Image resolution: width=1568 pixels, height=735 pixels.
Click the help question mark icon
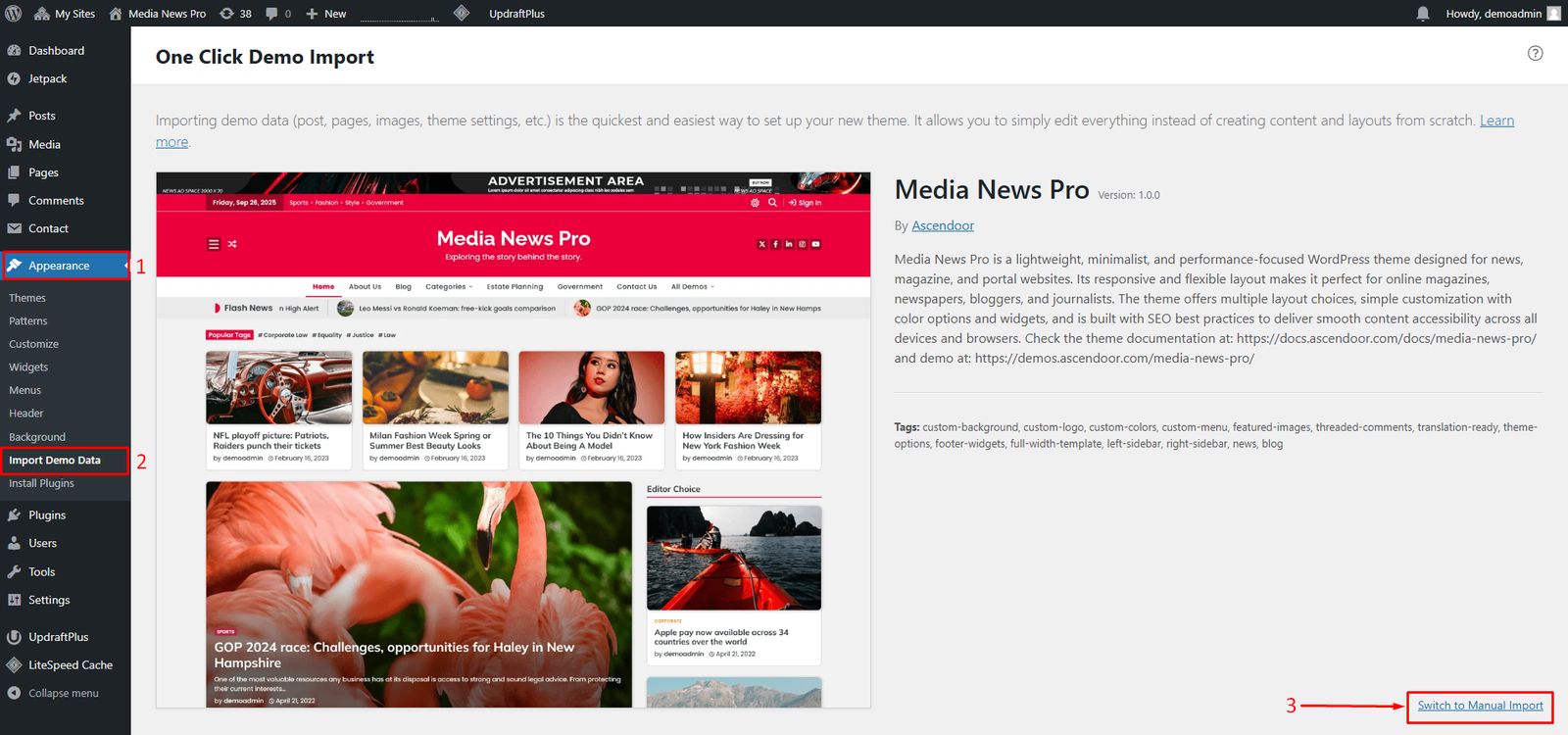pos(1535,54)
